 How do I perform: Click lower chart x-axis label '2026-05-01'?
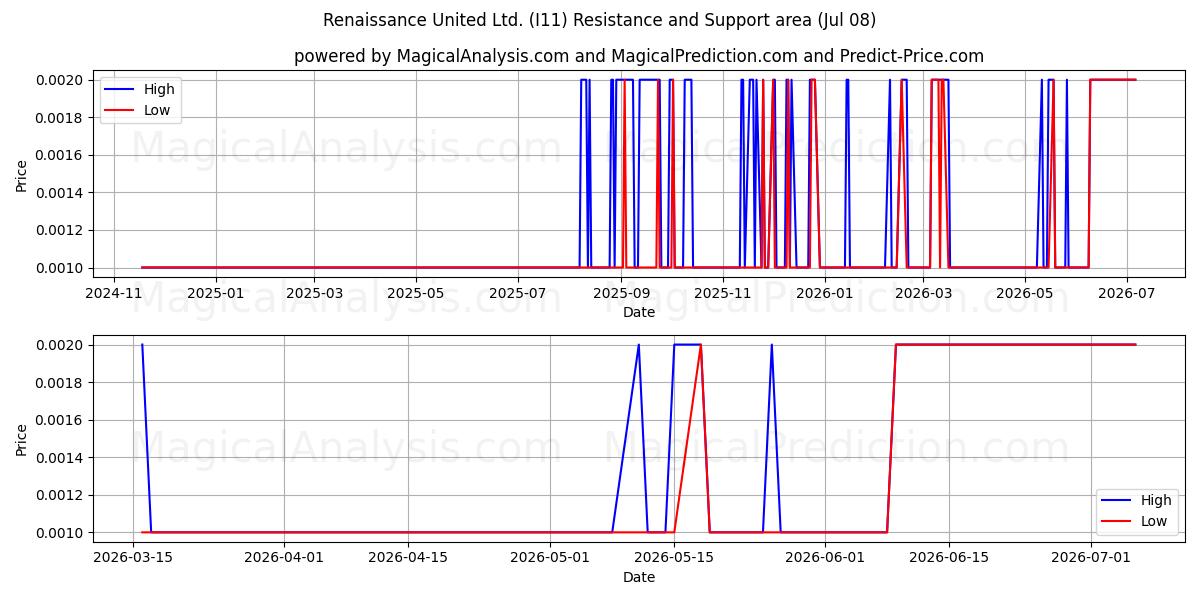click(550, 559)
